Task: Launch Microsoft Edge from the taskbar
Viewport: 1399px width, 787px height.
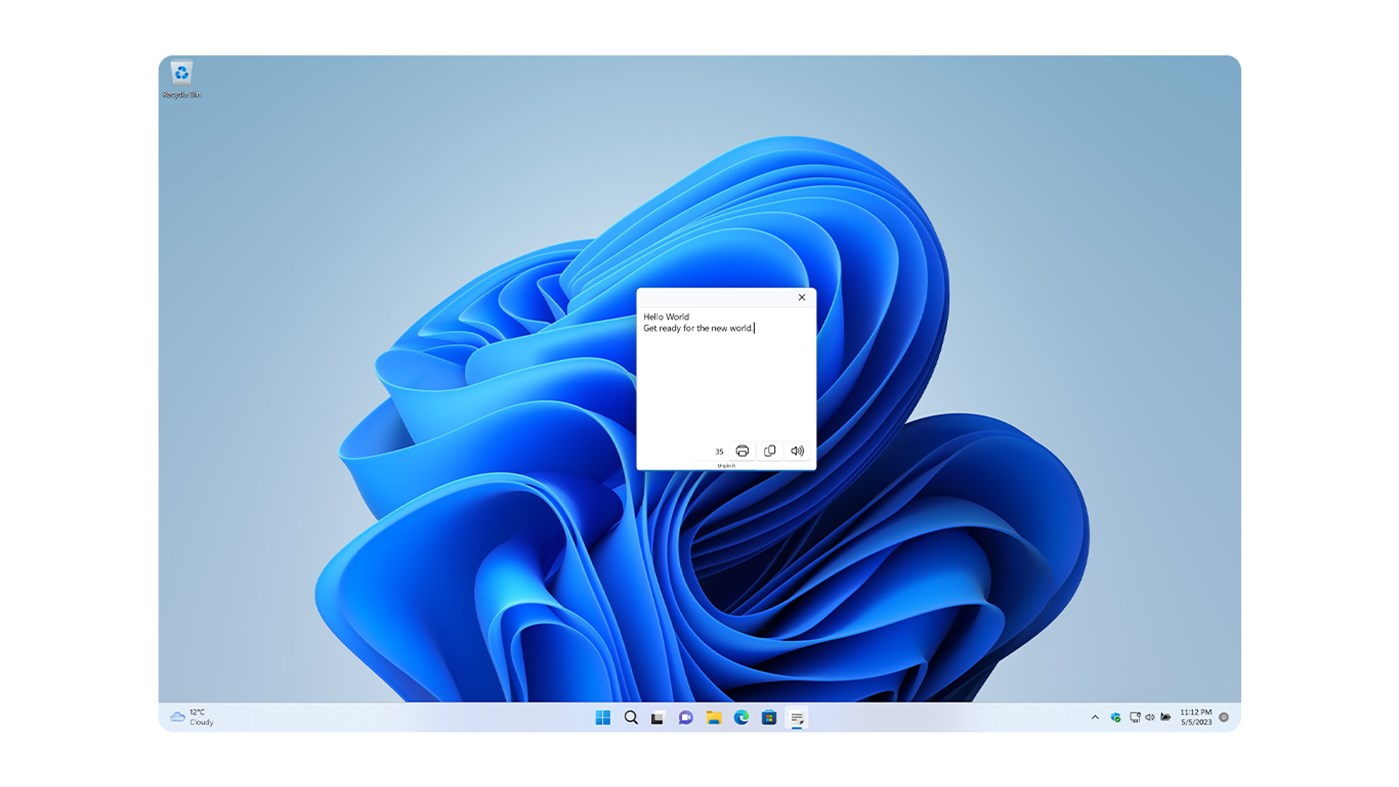Action: pos(739,715)
